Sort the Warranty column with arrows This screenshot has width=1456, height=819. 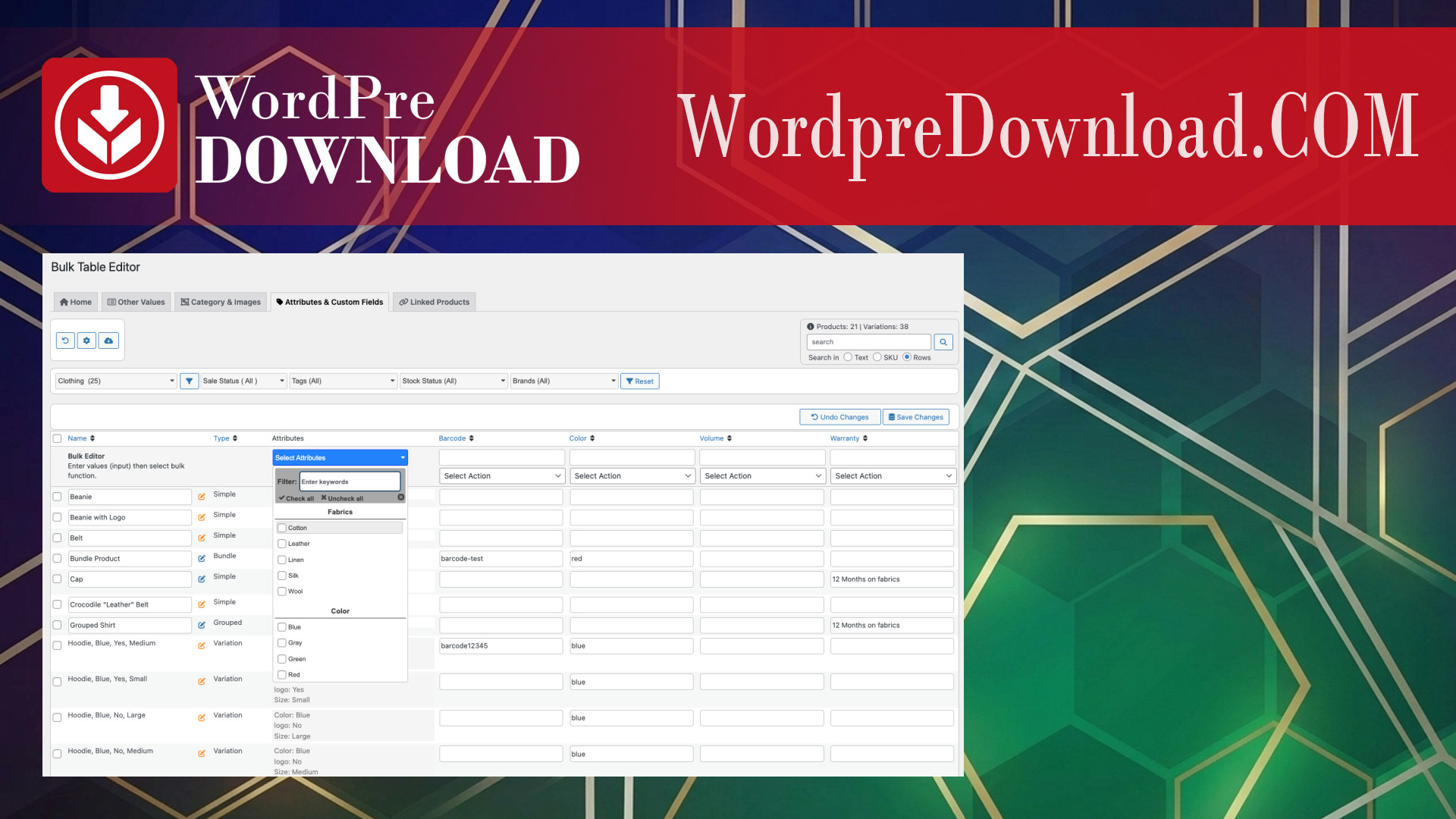point(865,438)
